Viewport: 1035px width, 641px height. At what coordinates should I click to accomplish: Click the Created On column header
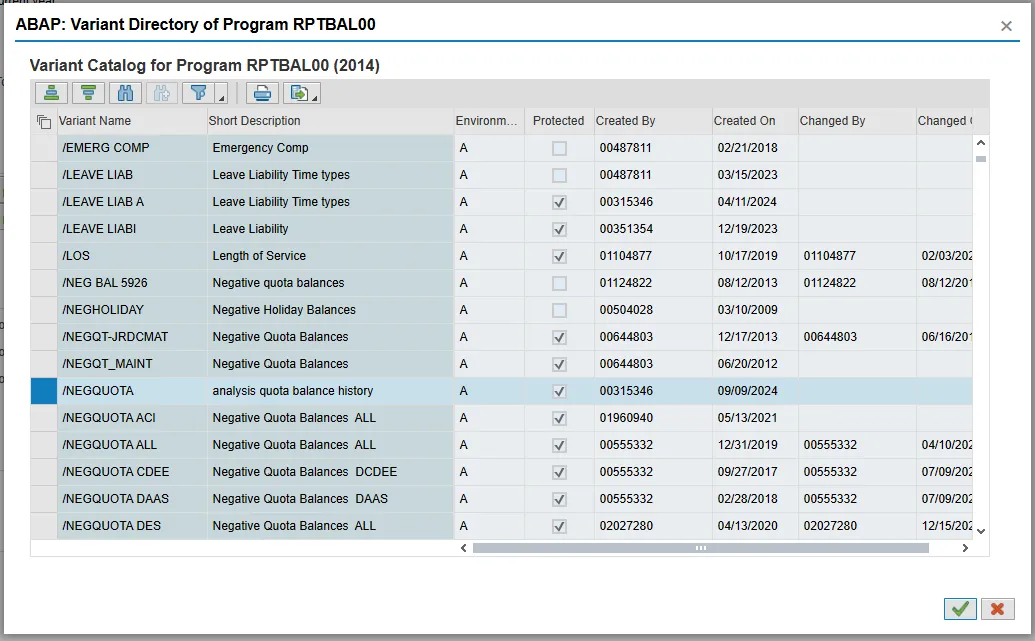click(x=744, y=121)
